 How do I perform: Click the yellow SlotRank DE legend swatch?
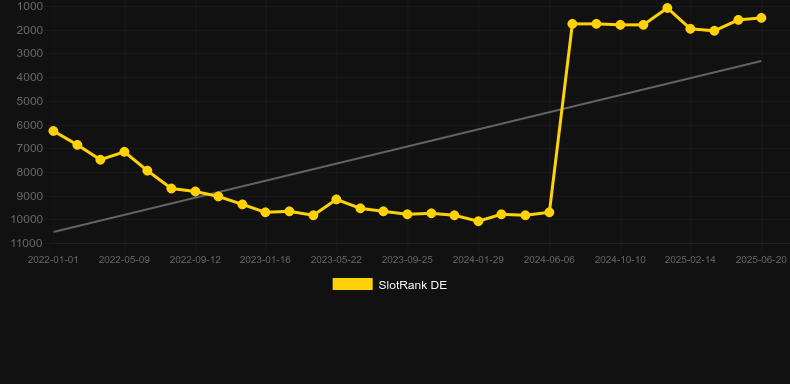[x=353, y=284]
